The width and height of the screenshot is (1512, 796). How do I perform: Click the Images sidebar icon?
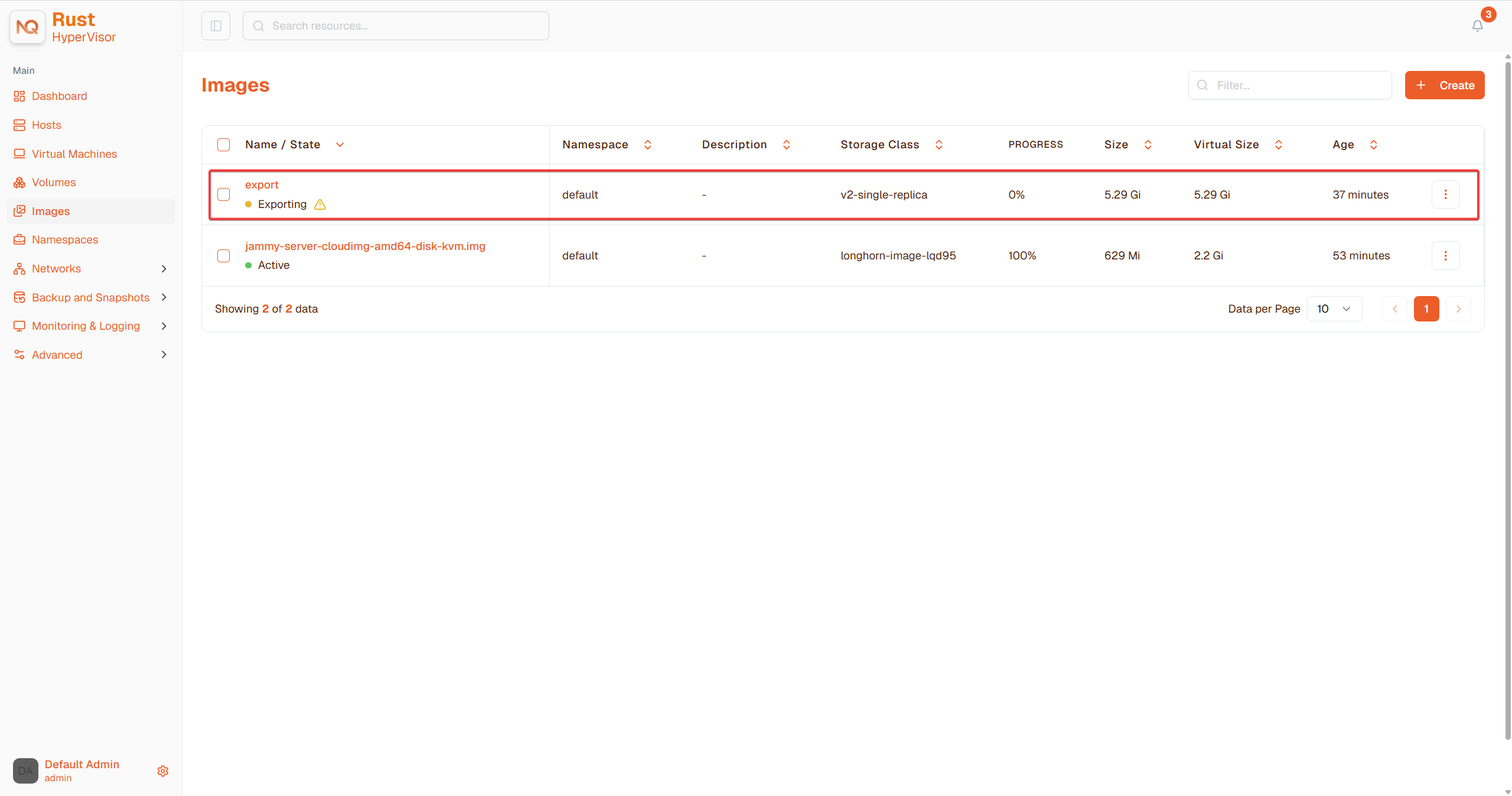pos(19,211)
